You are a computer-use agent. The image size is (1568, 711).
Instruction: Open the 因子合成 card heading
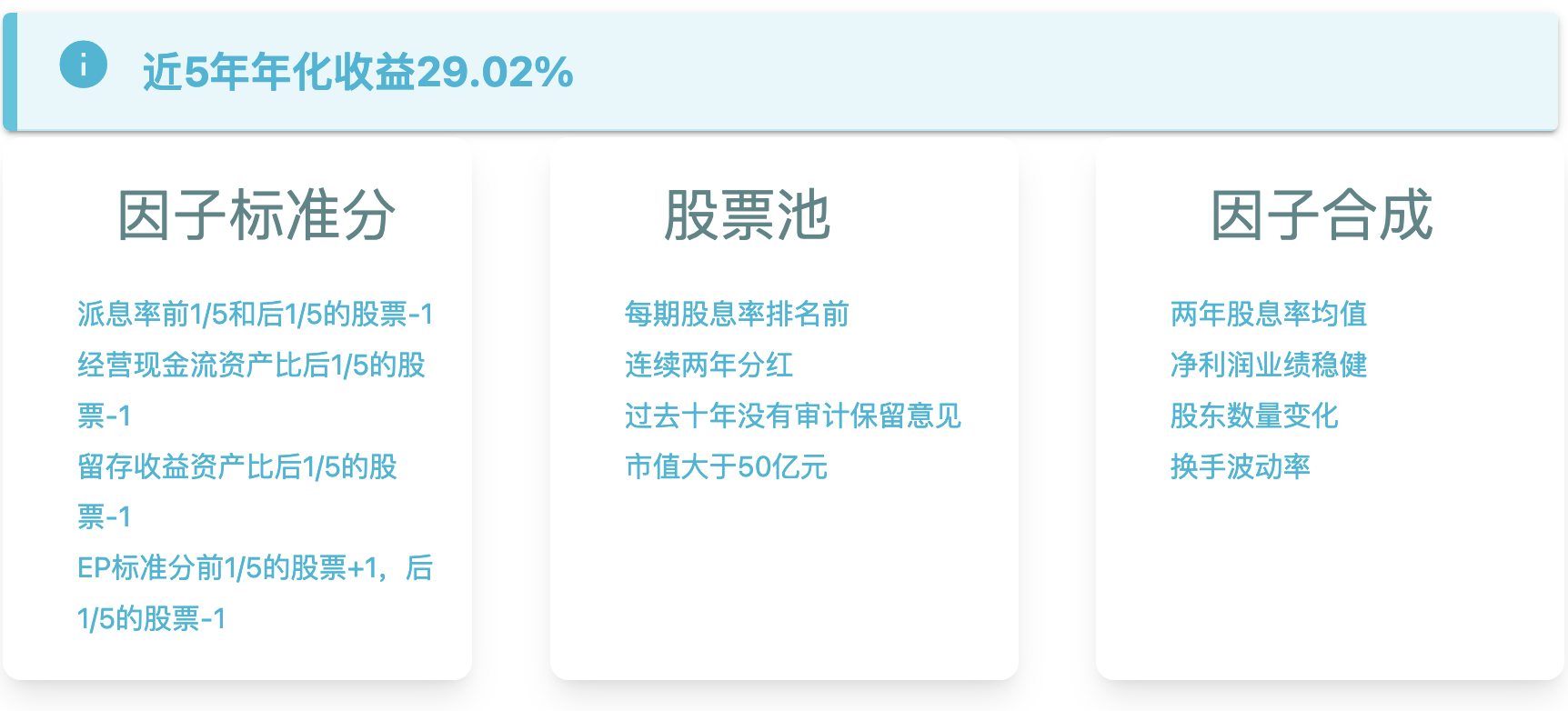click(1322, 215)
